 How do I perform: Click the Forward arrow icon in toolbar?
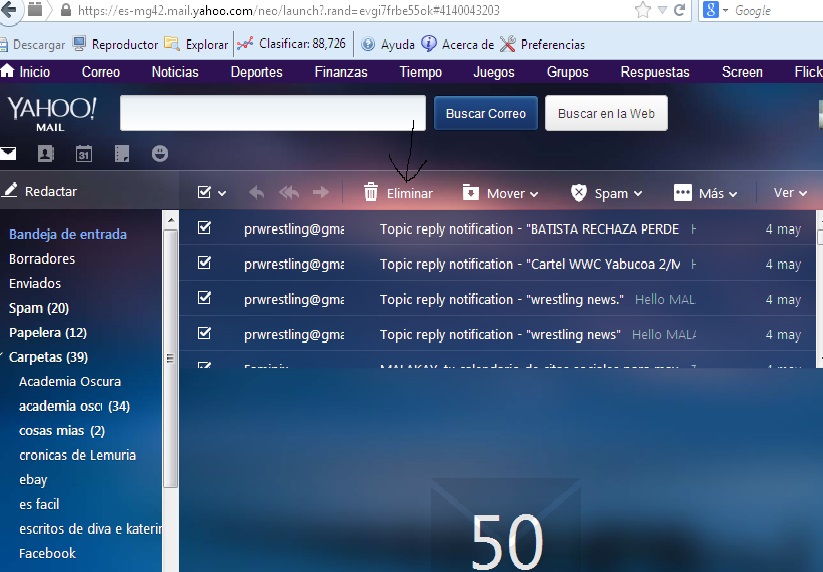point(321,193)
